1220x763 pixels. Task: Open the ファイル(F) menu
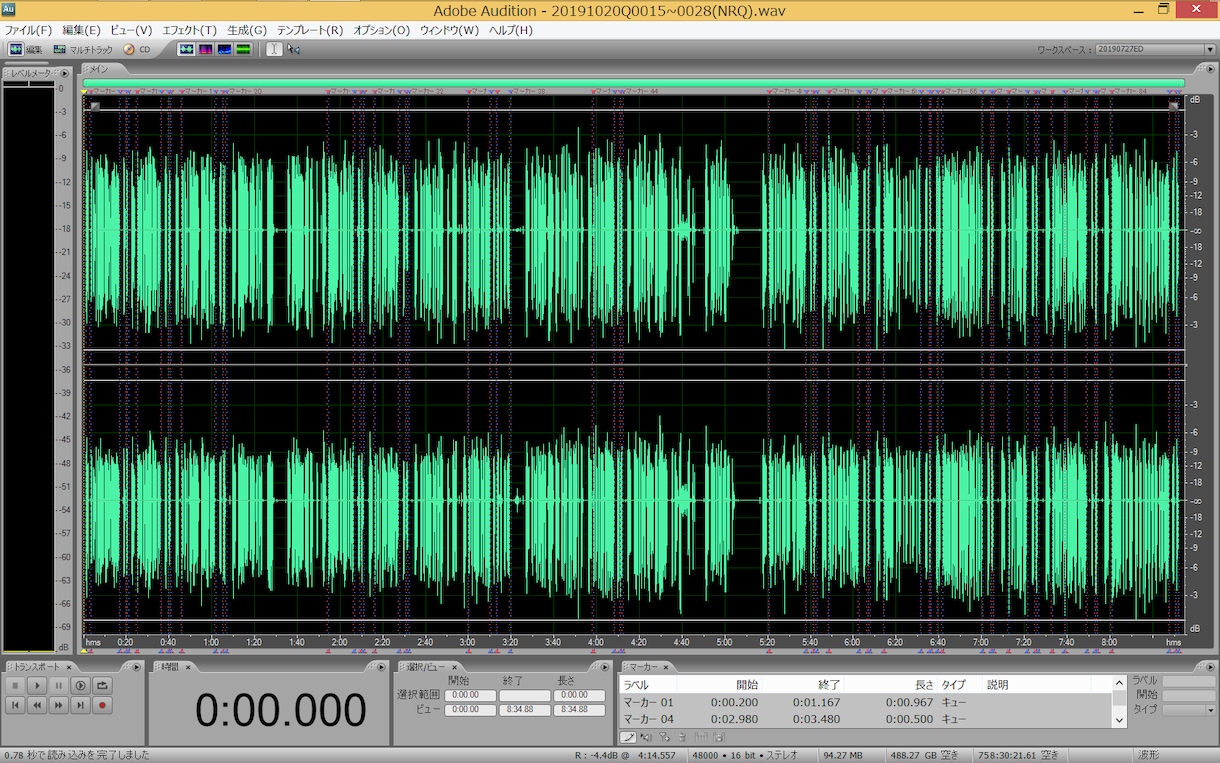(x=28, y=30)
